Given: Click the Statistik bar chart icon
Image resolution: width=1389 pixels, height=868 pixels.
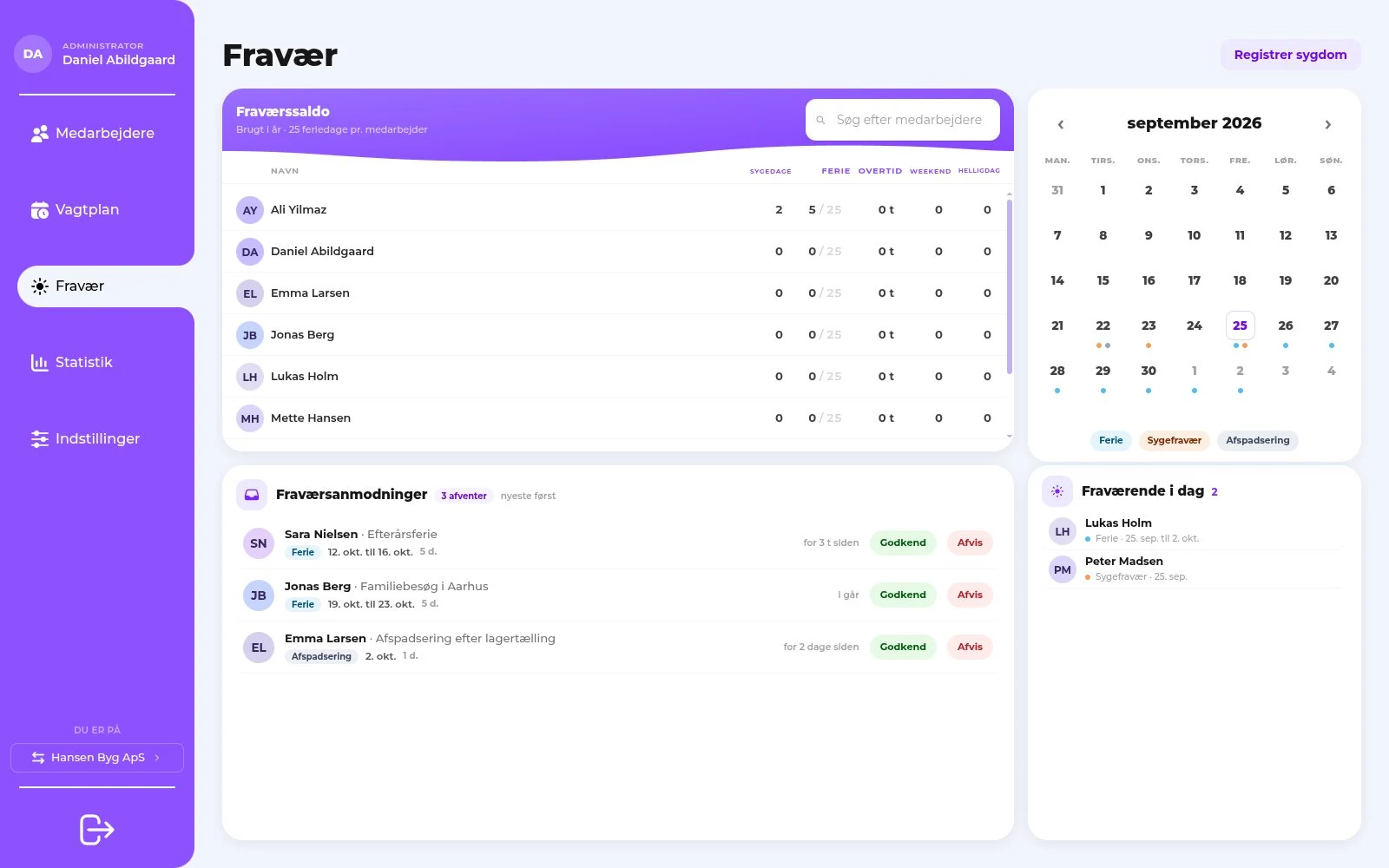Looking at the screenshot, I should [x=40, y=363].
